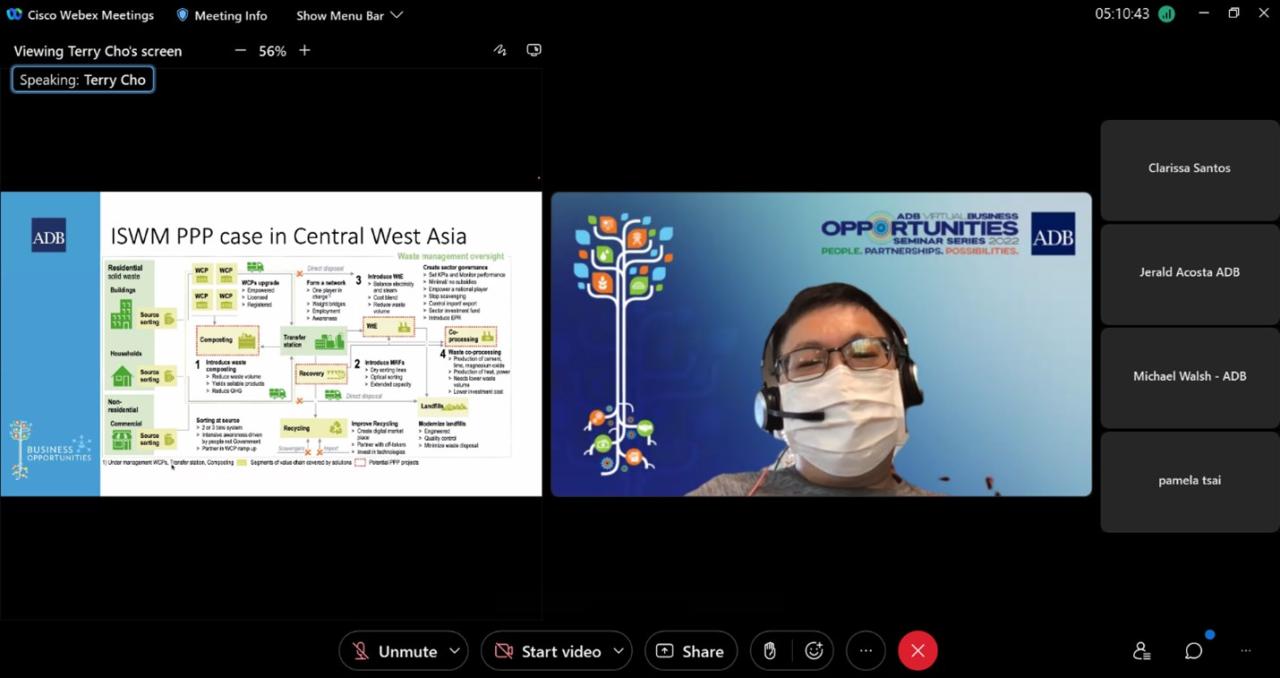Zoom out the shared screen with minus
1280x678 pixels.
click(240, 50)
